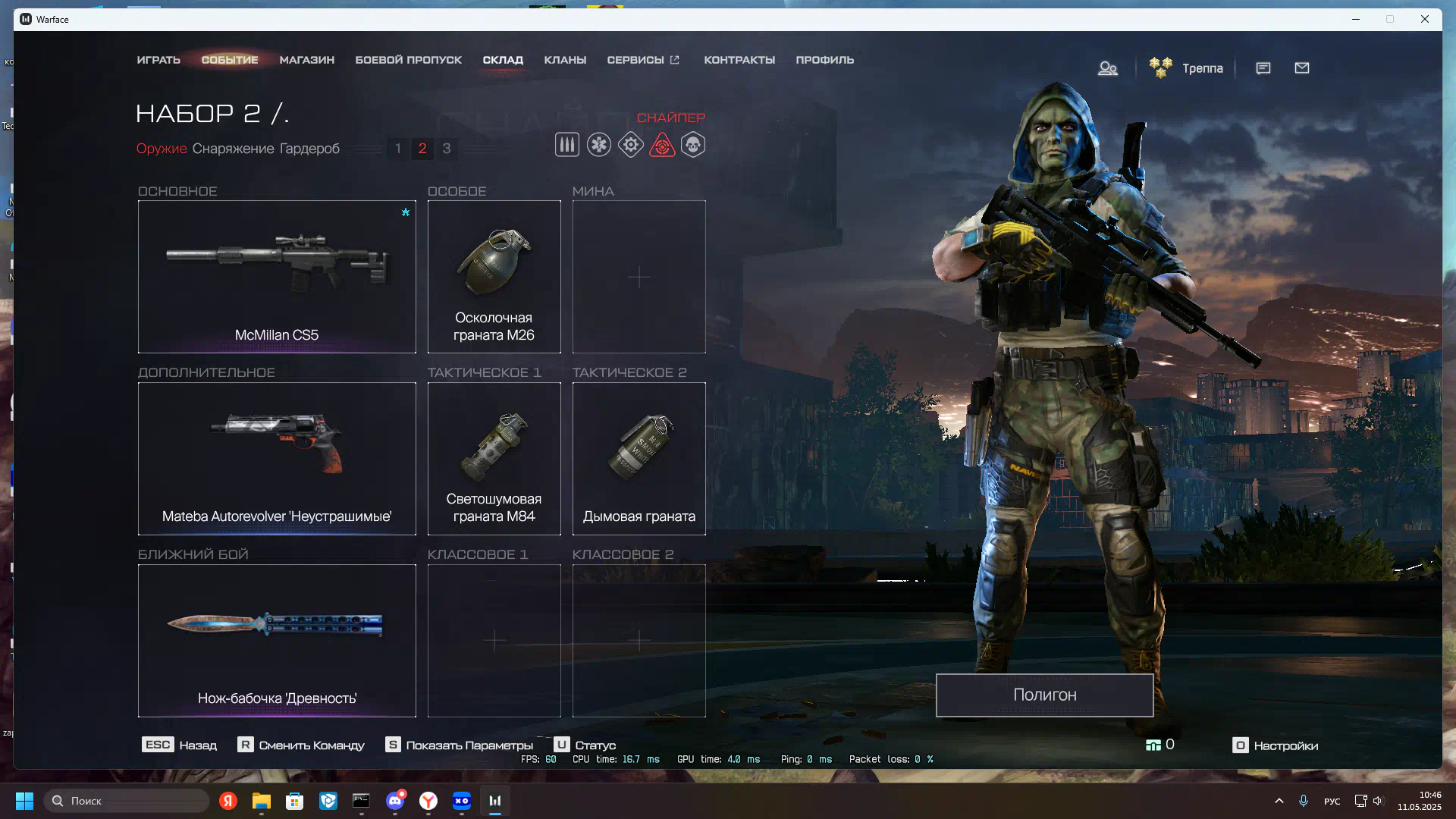This screenshot has width=1456, height=819.
Task: Click the rank stars icon beside Трепла
Action: pyautogui.click(x=1160, y=67)
